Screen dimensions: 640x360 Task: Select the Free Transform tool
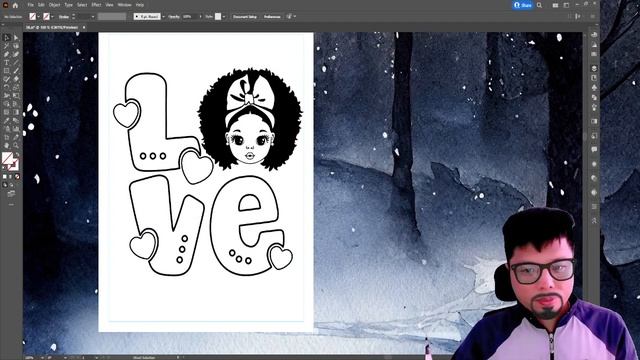coord(16,95)
